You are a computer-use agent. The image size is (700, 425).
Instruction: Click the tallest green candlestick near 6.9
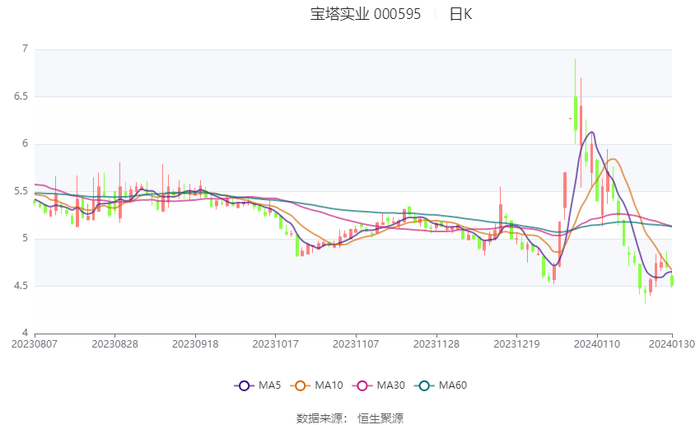575,113
